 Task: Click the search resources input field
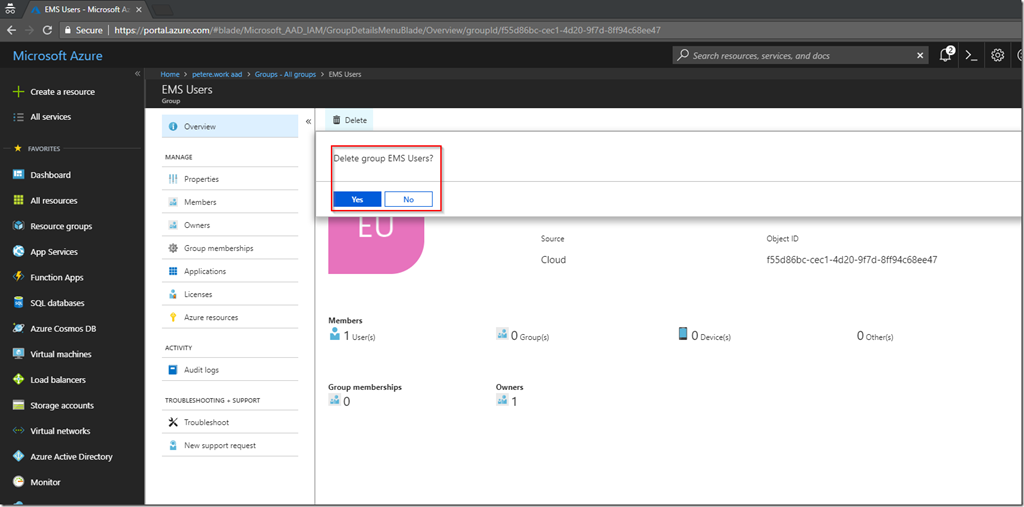coord(800,56)
